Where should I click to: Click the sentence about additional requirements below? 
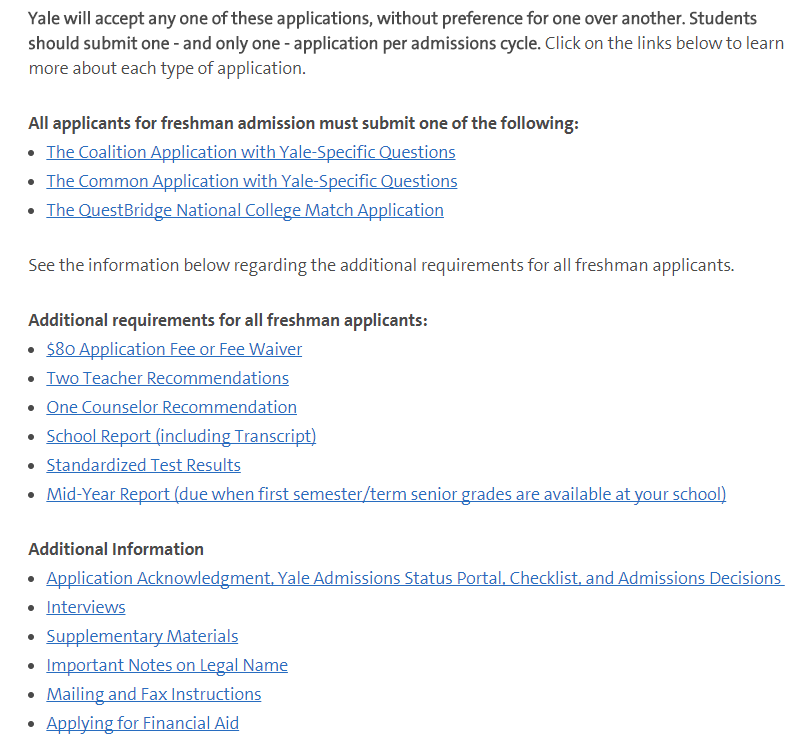[x=381, y=266]
